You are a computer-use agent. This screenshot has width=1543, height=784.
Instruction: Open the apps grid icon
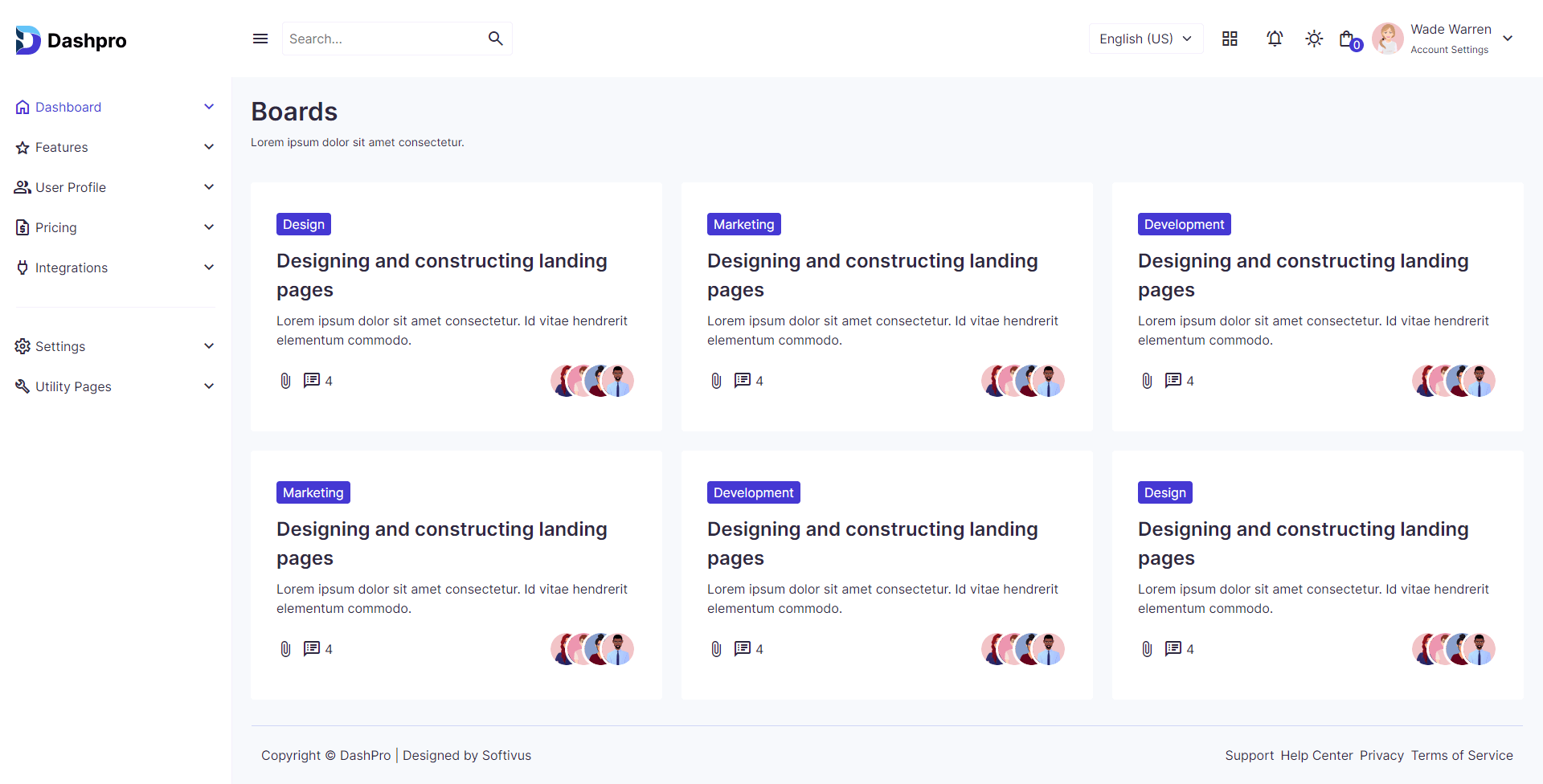1230,39
